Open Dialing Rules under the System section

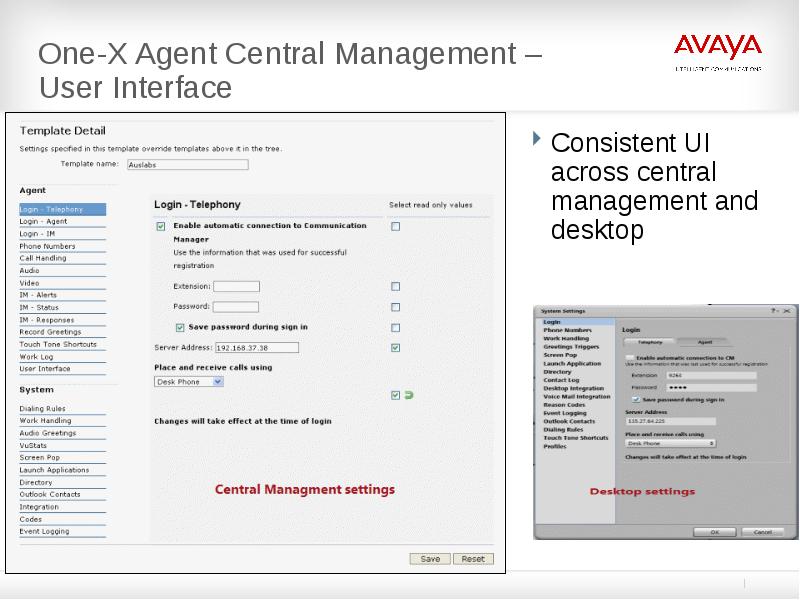pos(42,408)
